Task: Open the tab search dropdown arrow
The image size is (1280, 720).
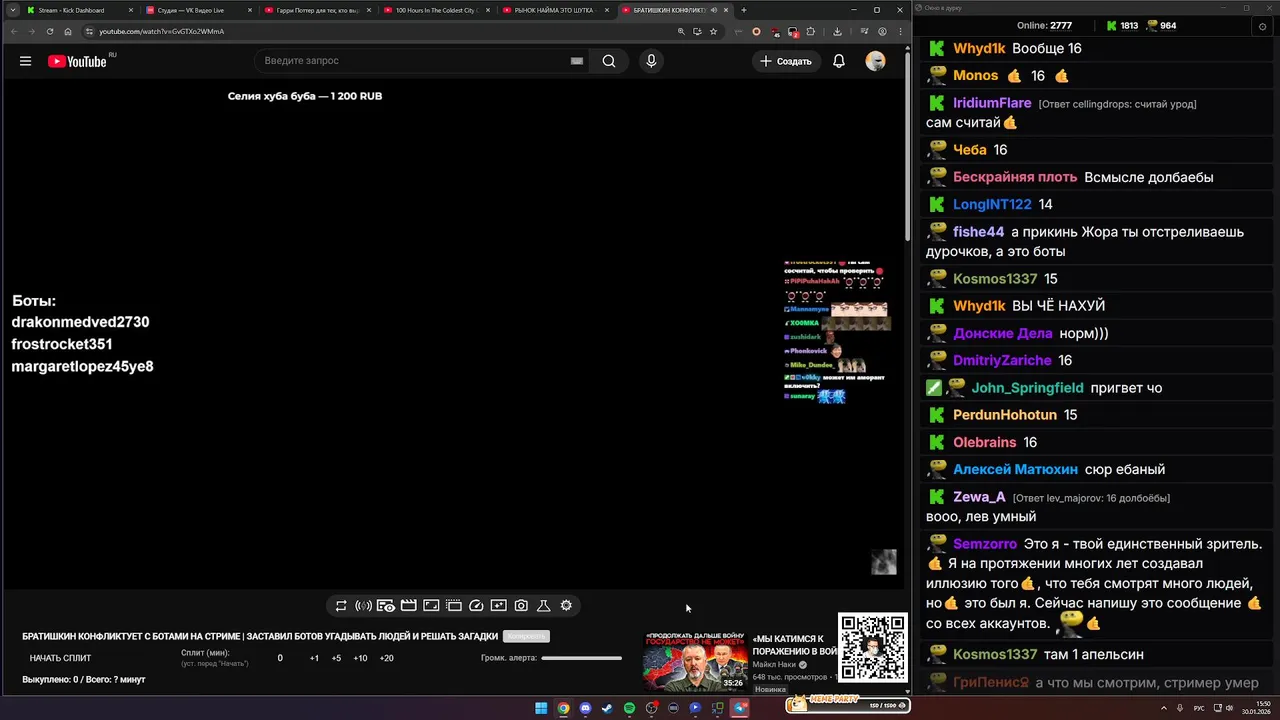Action: coord(11,10)
